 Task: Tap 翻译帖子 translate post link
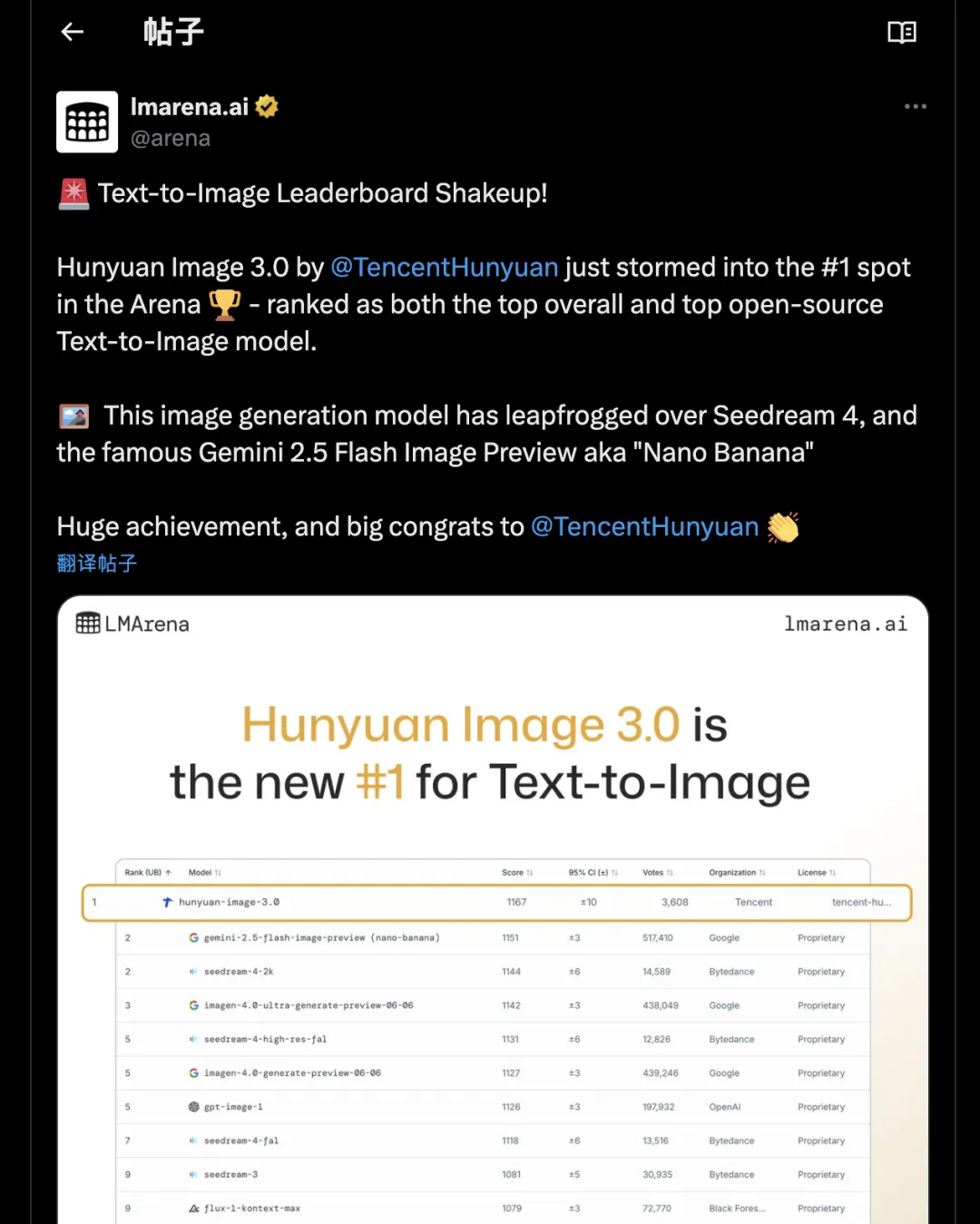pos(96,563)
